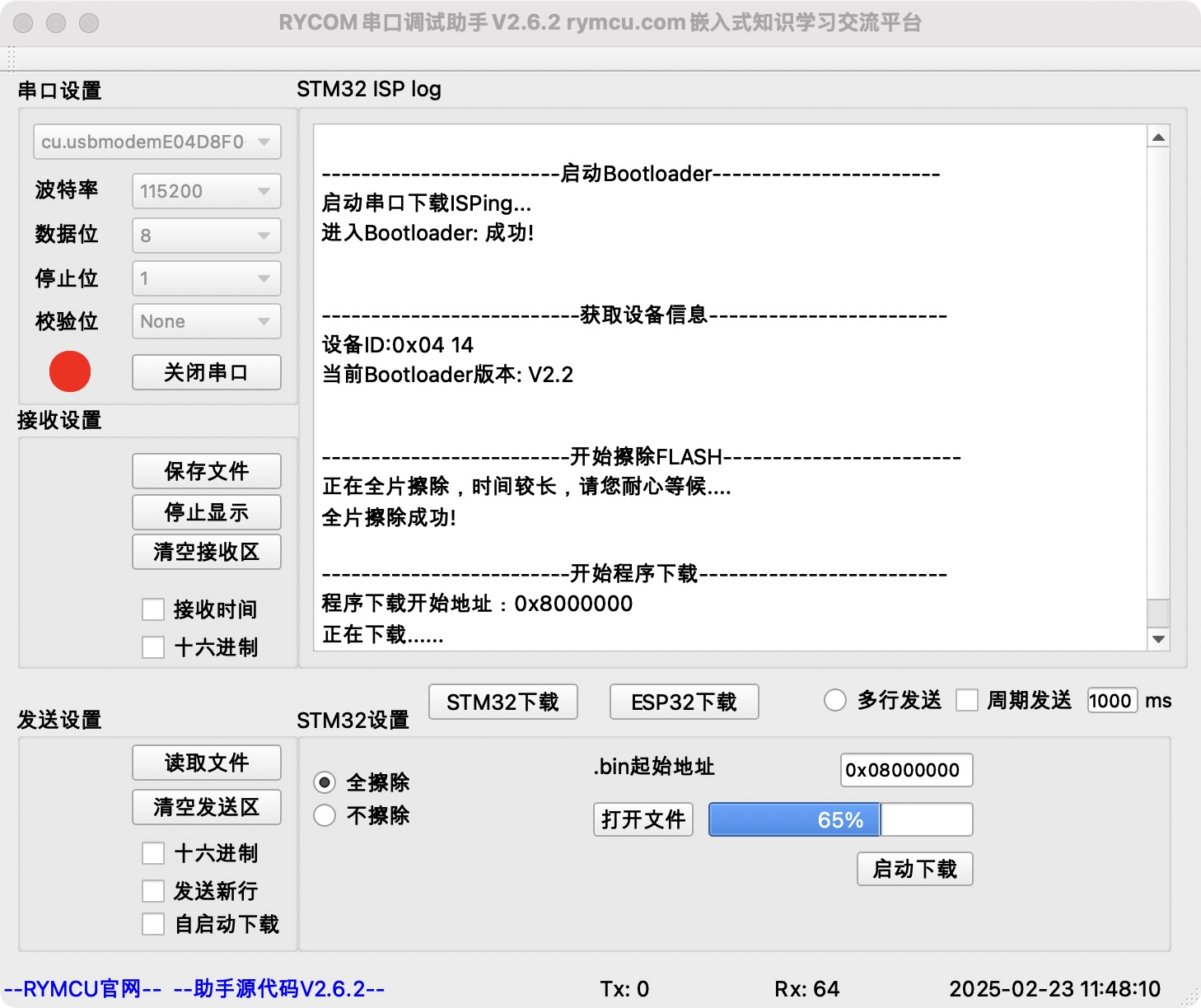Click 保存文件 to save received data

pyautogui.click(x=206, y=470)
